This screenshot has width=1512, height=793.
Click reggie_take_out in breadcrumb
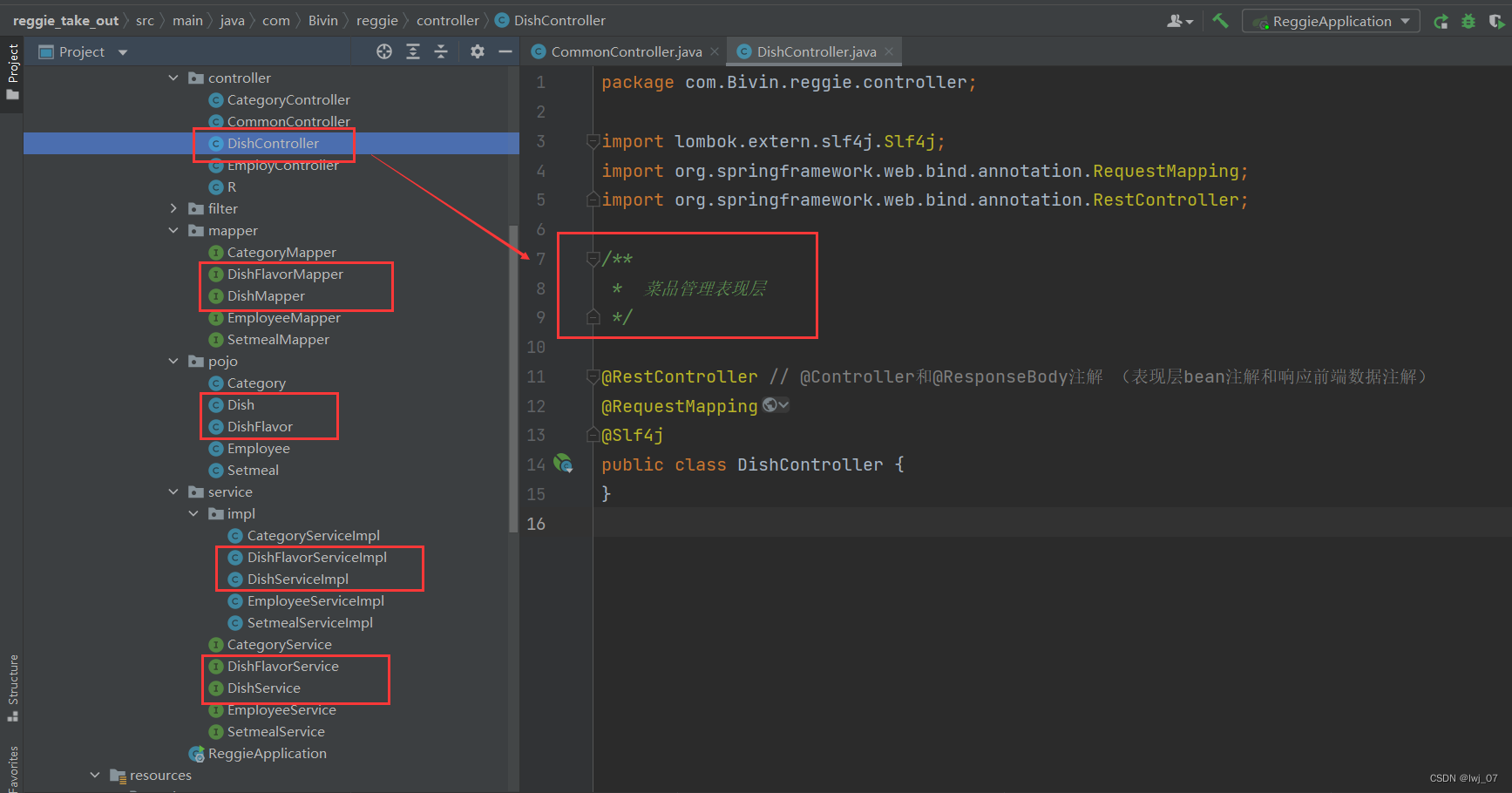pyautogui.click(x=65, y=20)
